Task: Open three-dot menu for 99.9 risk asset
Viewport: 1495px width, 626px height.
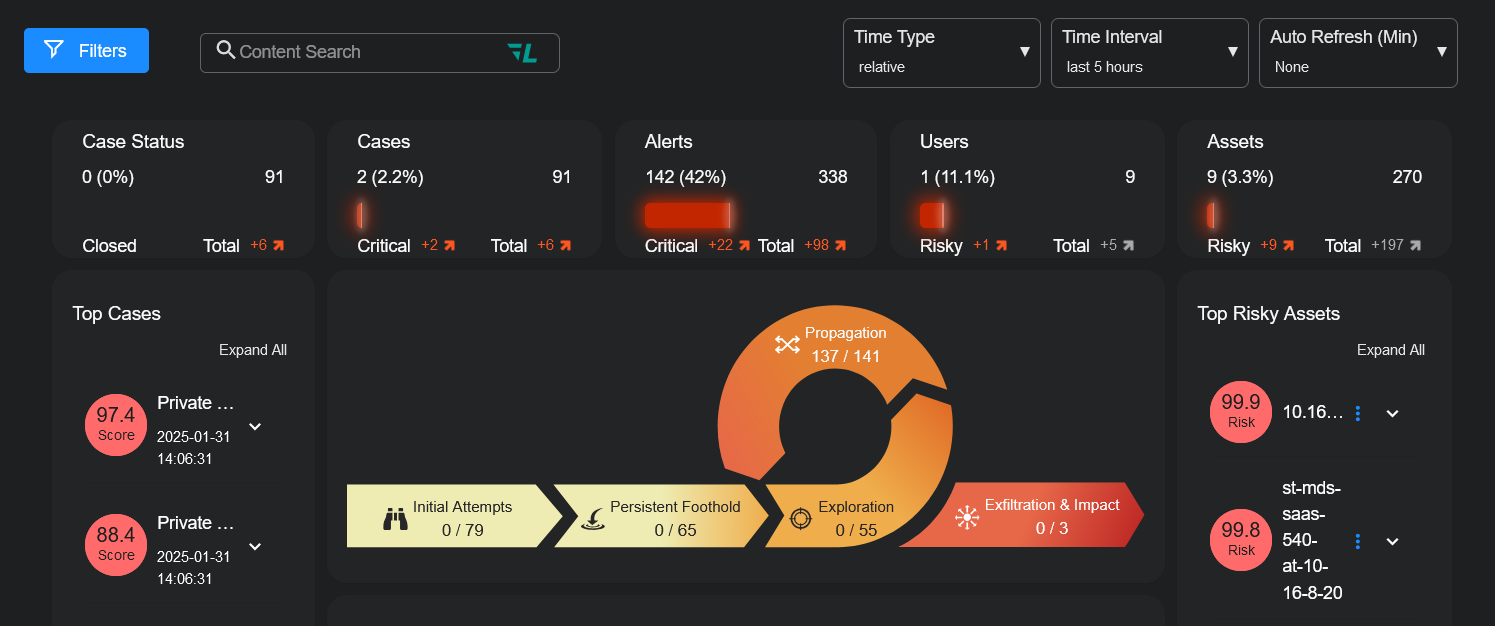Action: click(x=1357, y=413)
